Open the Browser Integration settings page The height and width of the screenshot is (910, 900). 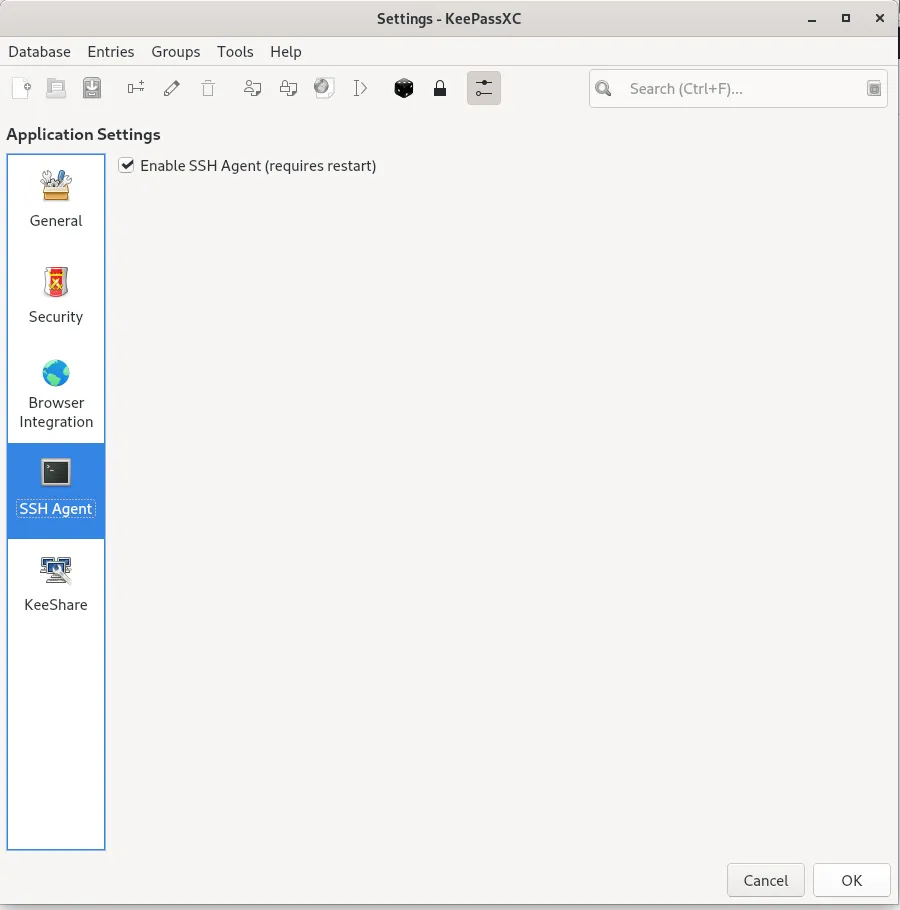coord(56,394)
